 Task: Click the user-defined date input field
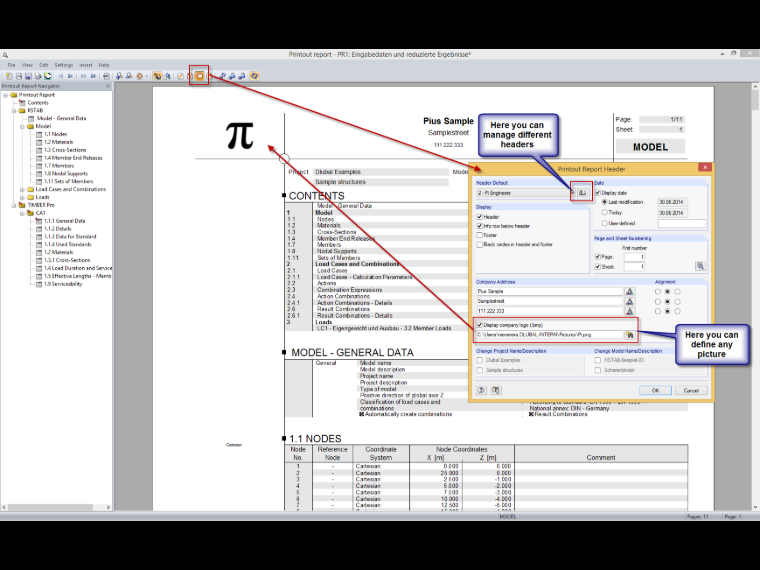681,223
